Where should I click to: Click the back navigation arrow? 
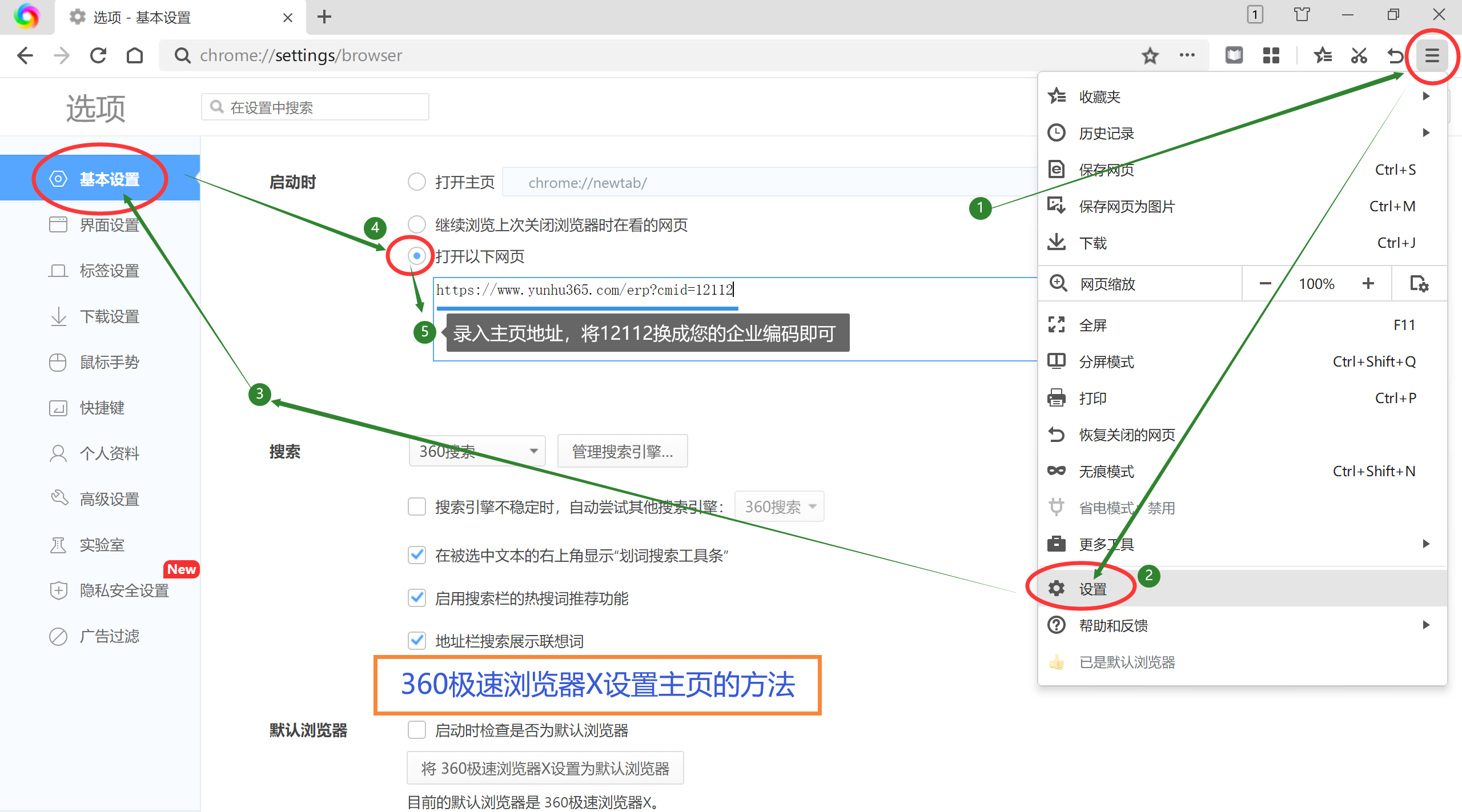coord(25,55)
